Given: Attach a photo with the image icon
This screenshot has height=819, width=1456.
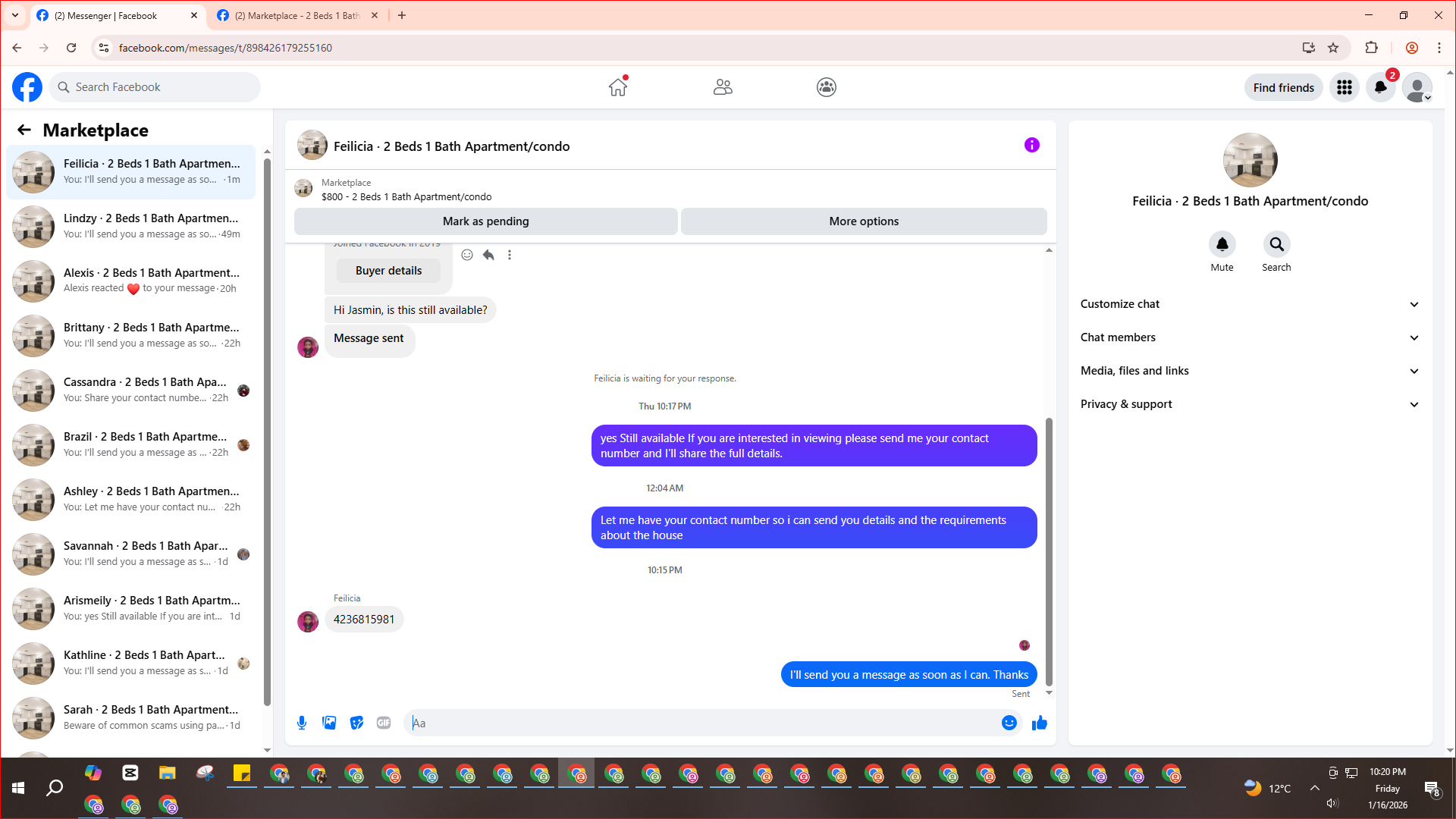Looking at the screenshot, I should tap(329, 723).
